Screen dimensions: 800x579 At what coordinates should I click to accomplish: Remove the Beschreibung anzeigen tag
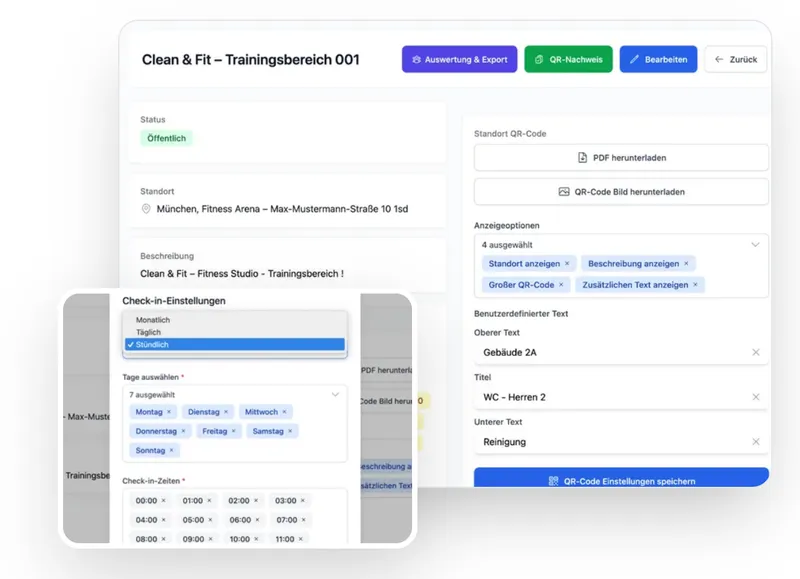coord(687,264)
